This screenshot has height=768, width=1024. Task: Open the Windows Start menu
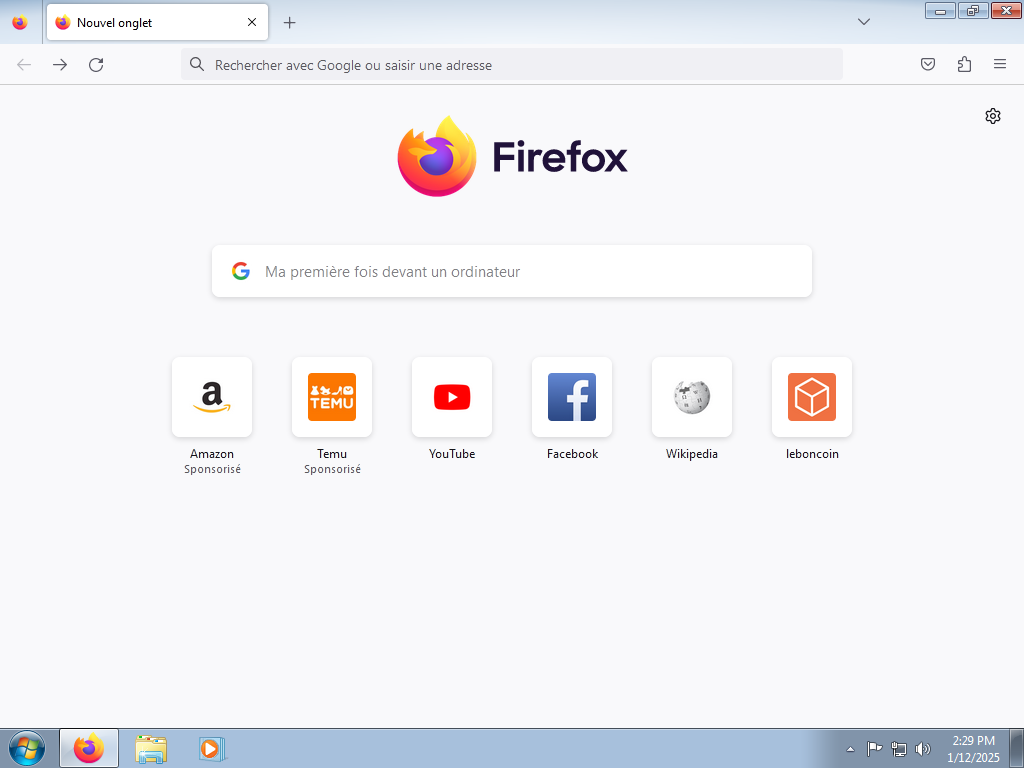coord(25,747)
